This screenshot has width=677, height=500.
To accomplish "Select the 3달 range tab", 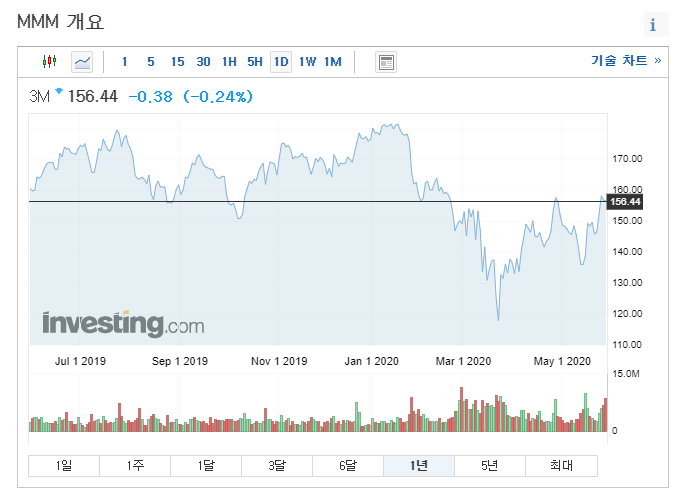I will 277,465.
